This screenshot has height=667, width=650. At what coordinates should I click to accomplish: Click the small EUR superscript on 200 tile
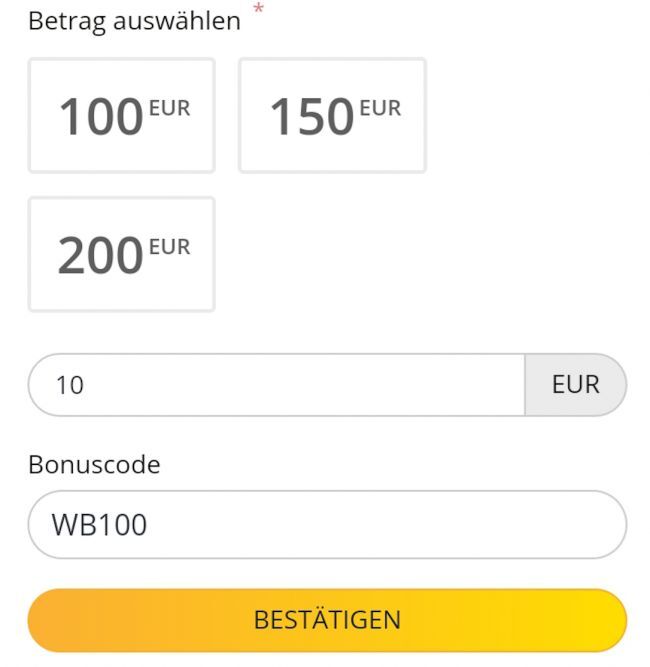point(169,247)
